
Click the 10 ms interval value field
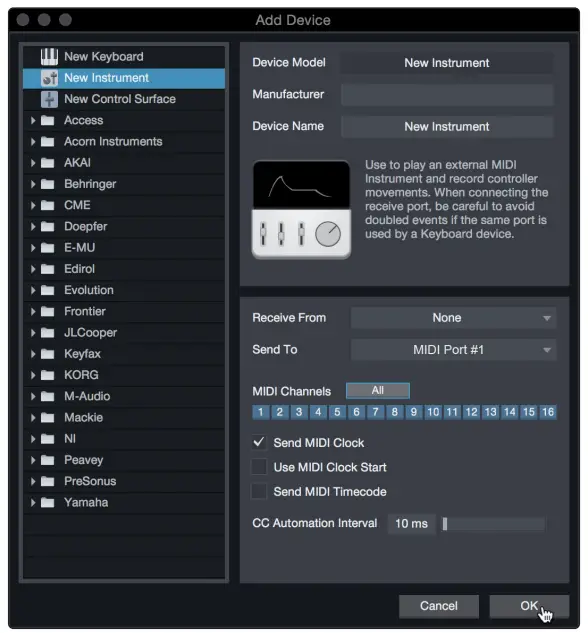coord(412,524)
